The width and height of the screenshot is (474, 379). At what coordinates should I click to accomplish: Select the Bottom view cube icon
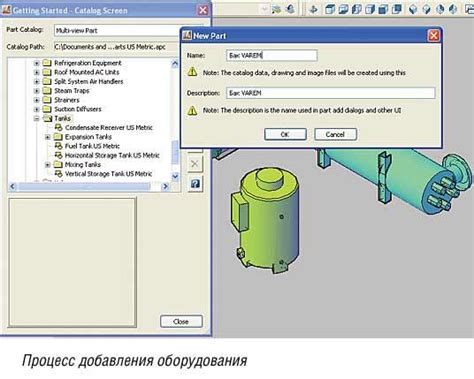click(343, 9)
